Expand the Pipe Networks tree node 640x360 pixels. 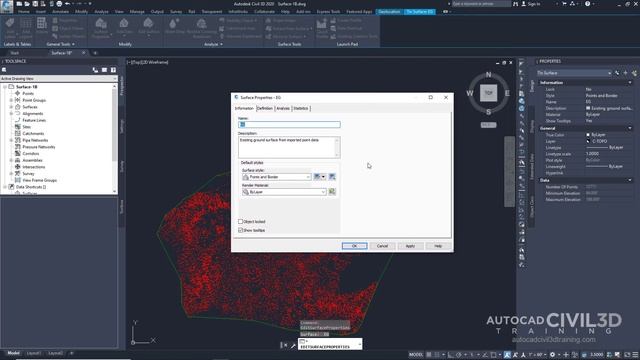coord(11,140)
